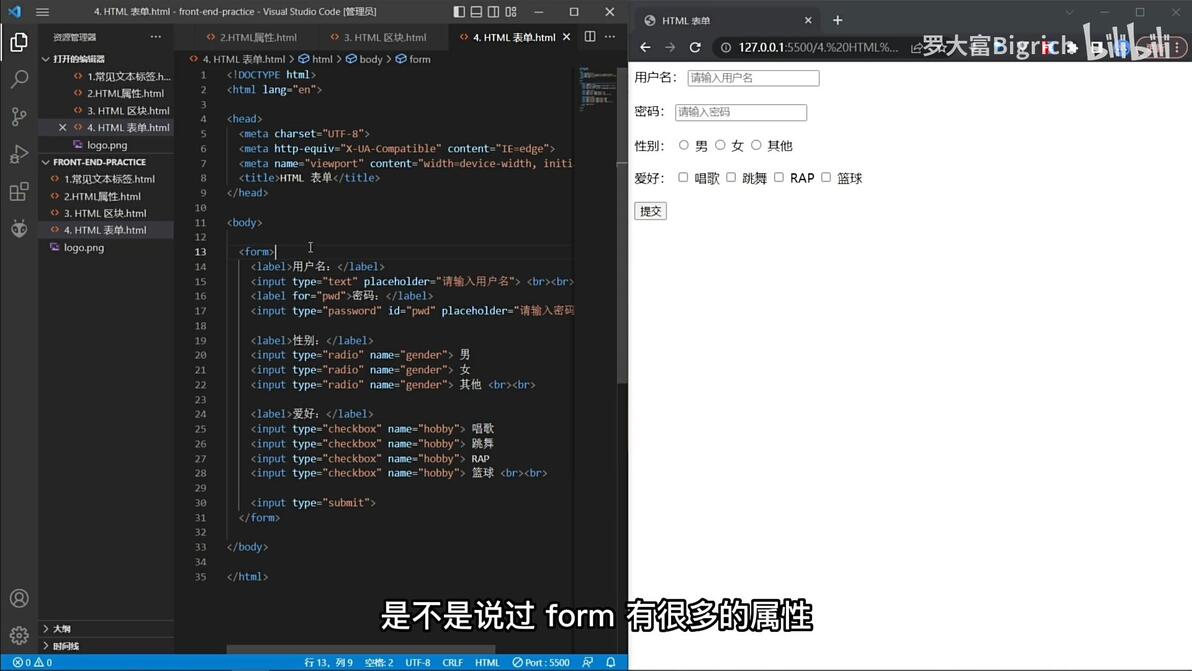Select the 其他 radio button
The image size is (1192, 671).
(756, 145)
